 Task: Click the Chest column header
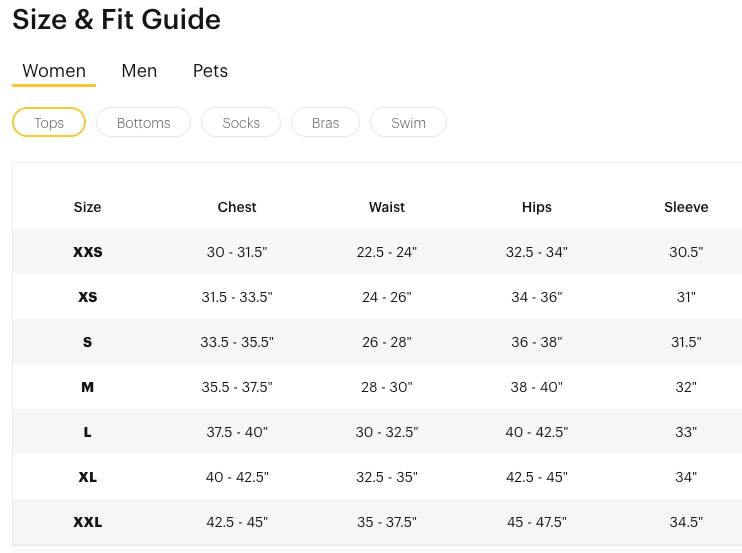tap(237, 207)
